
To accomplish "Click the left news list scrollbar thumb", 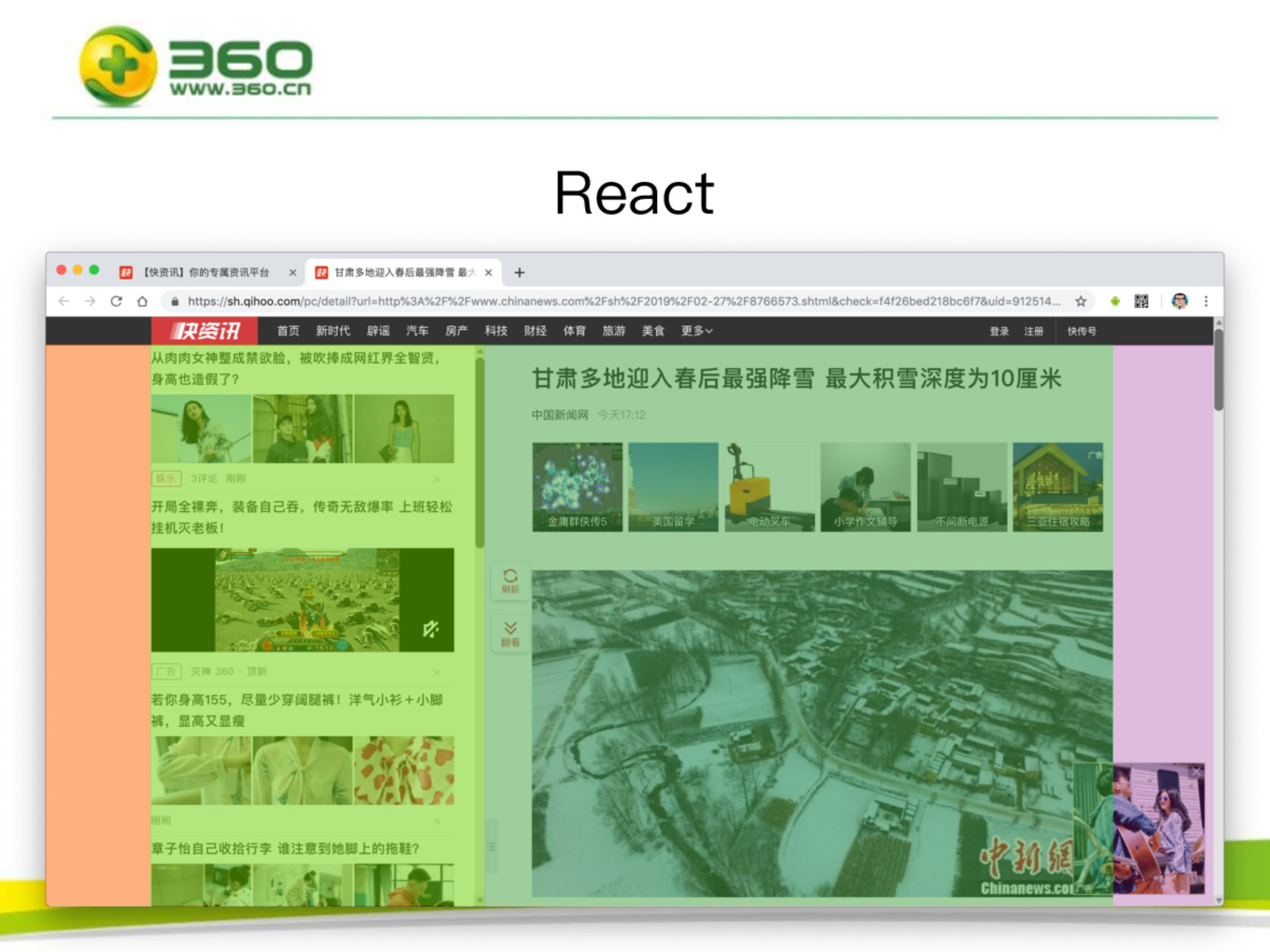I will coord(480,452).
